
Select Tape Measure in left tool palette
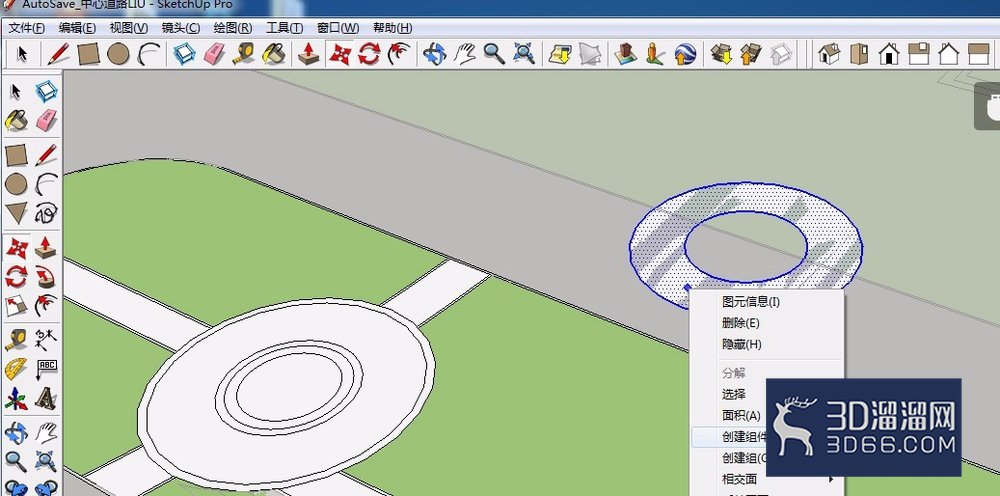click(x=16, y=338)
